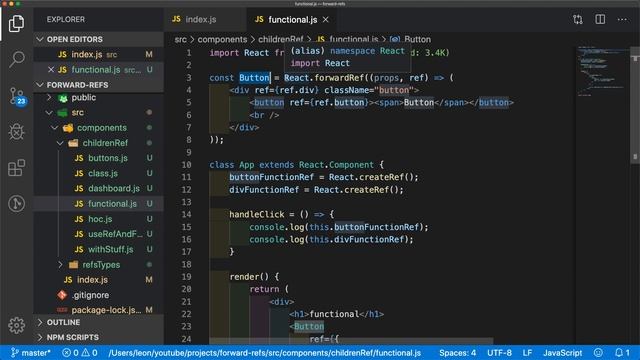This screenshot has width=640, height=360.
Task: Click the file path in status bar
Action: pos(264,353)
